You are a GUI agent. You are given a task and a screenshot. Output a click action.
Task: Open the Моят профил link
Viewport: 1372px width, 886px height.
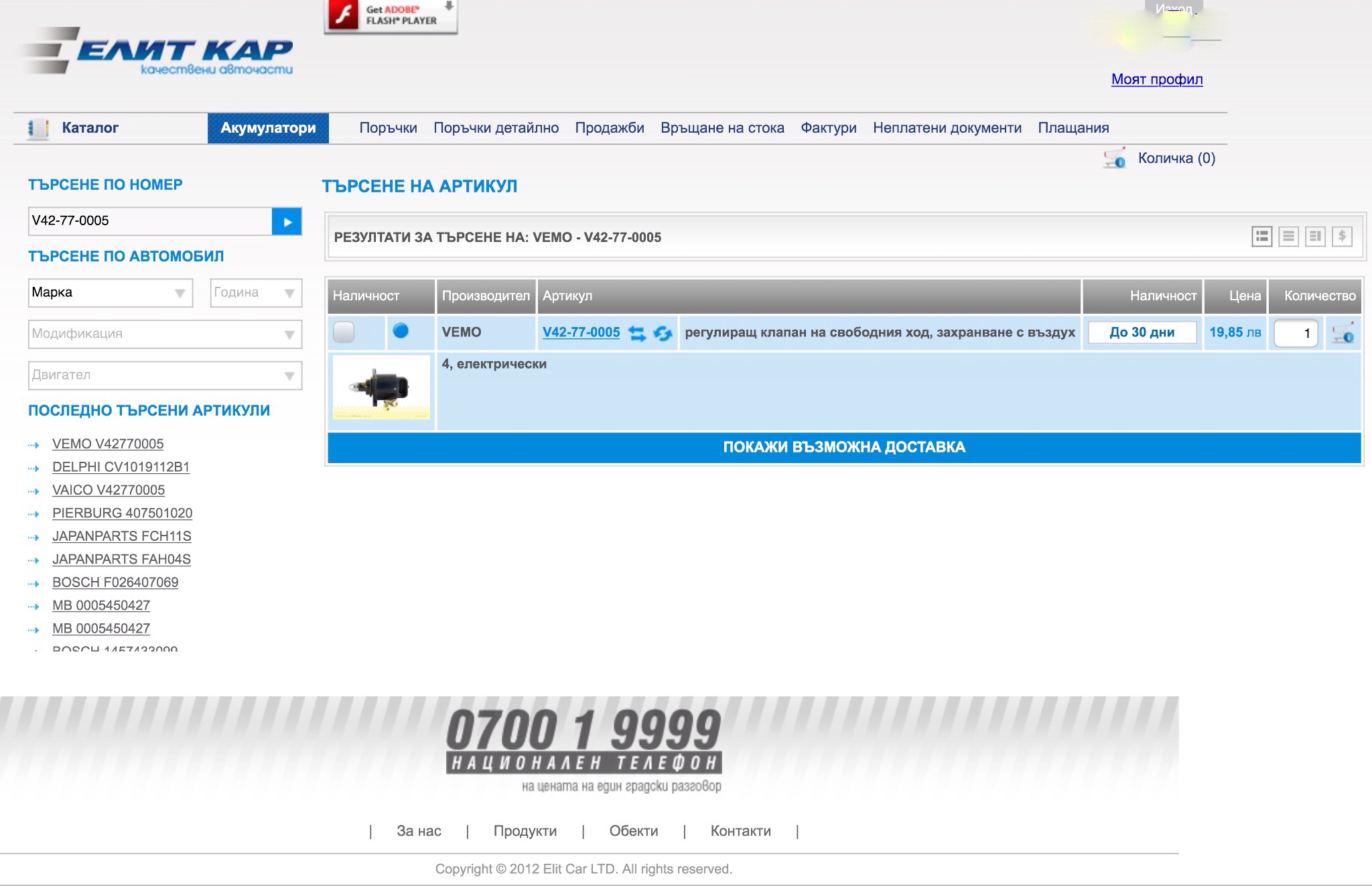[1156, 79]
